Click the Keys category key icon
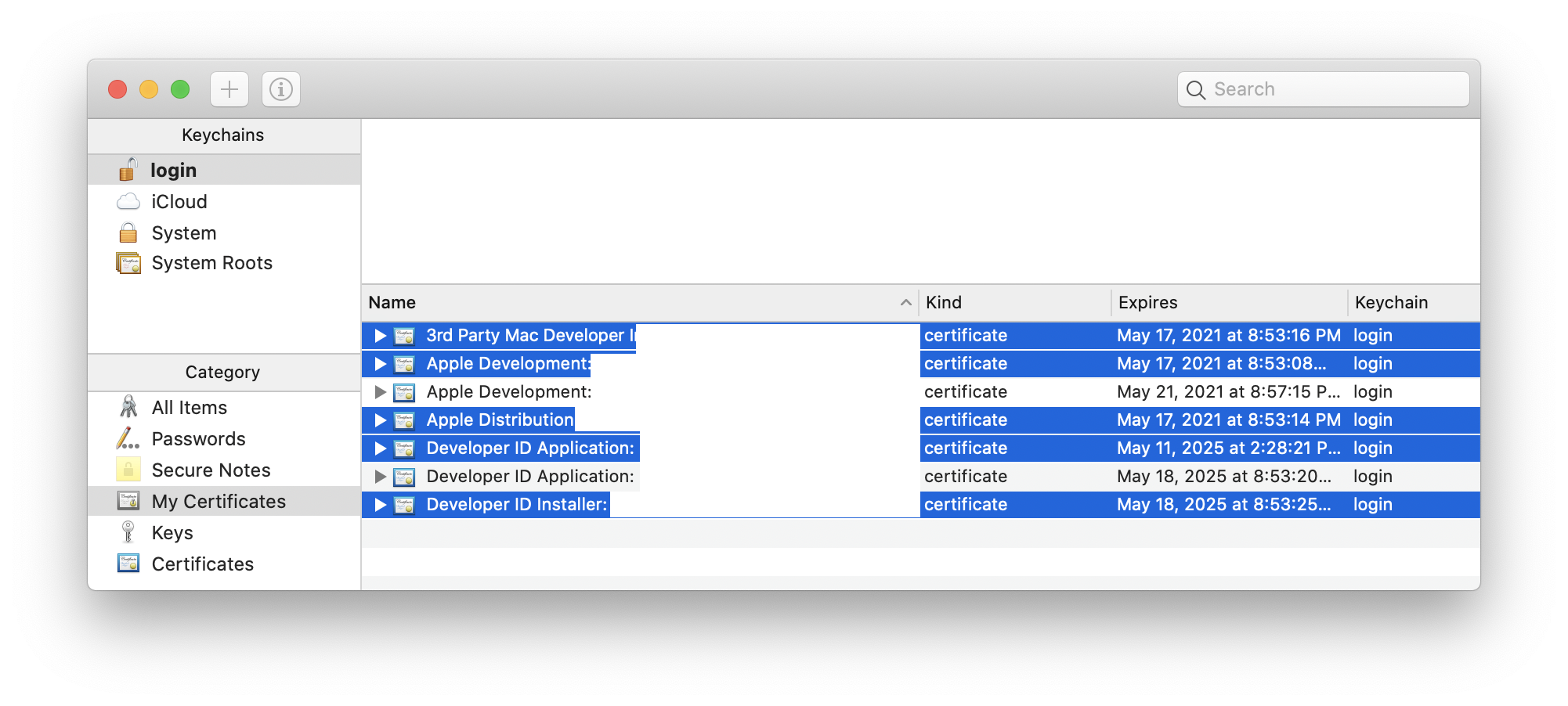Viewport: 1568px width, 706px height. 128,532
